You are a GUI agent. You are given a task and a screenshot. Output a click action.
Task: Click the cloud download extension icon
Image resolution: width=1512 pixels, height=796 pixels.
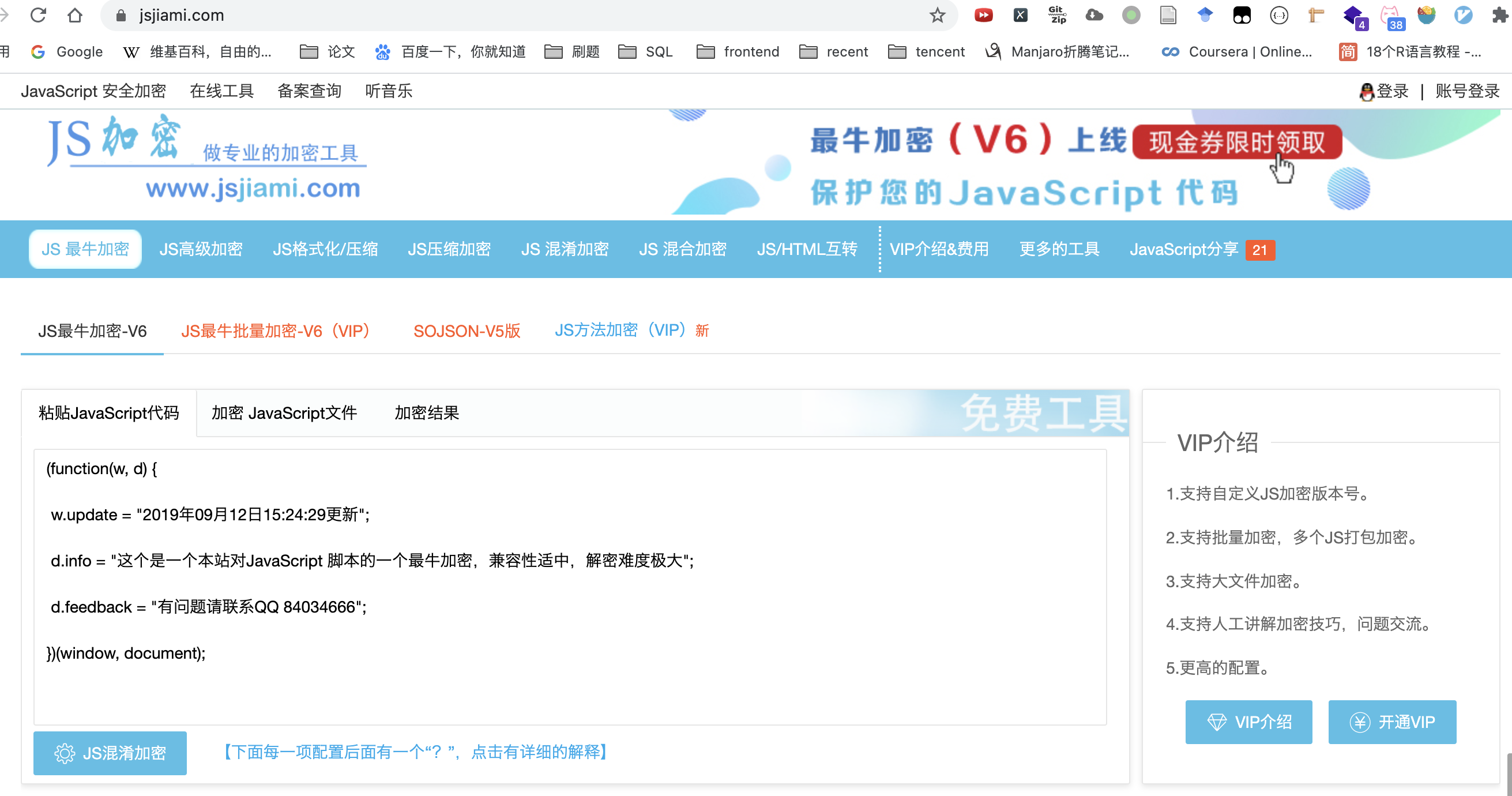[1093, 15]
